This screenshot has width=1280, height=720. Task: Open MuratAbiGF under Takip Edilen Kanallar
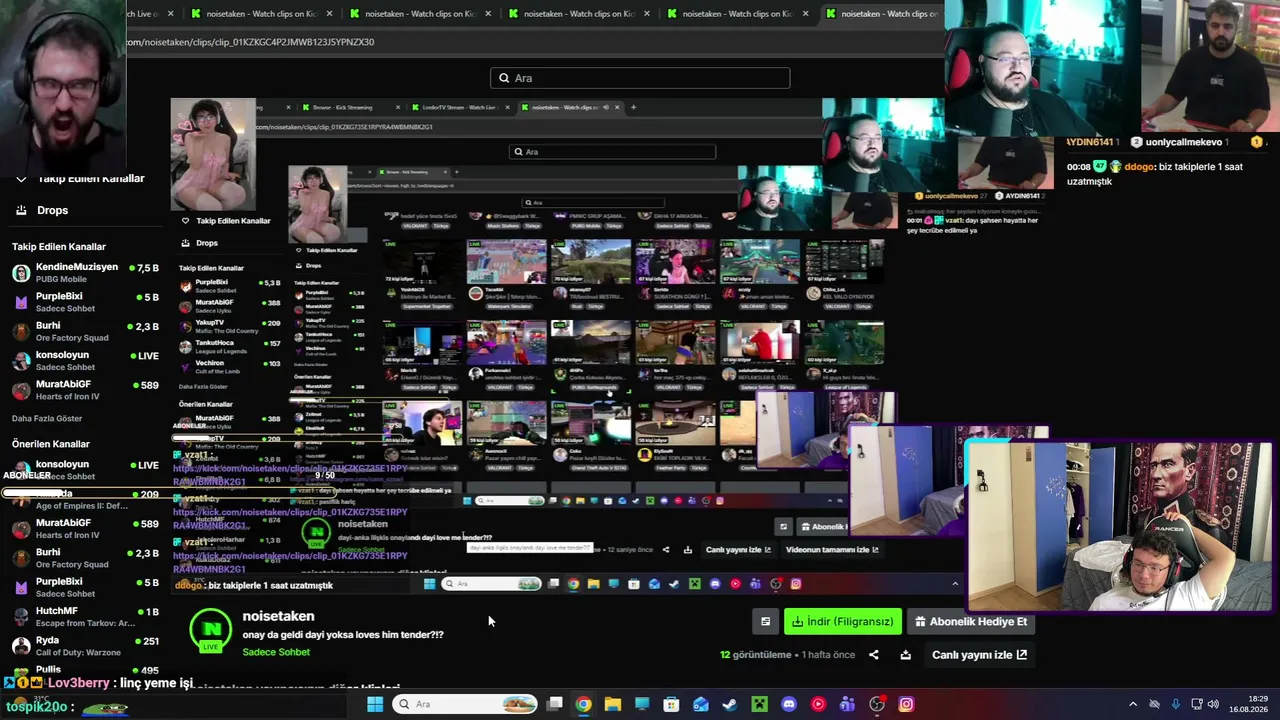63,384
